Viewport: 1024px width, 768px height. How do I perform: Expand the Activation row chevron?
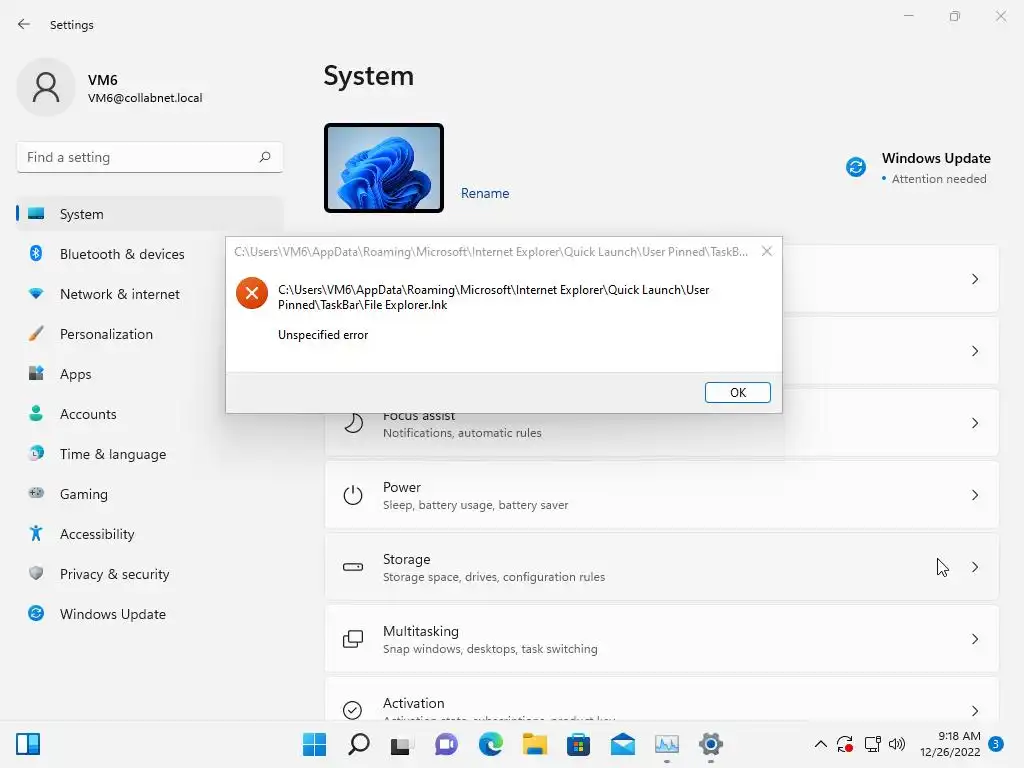pos(974,711)
